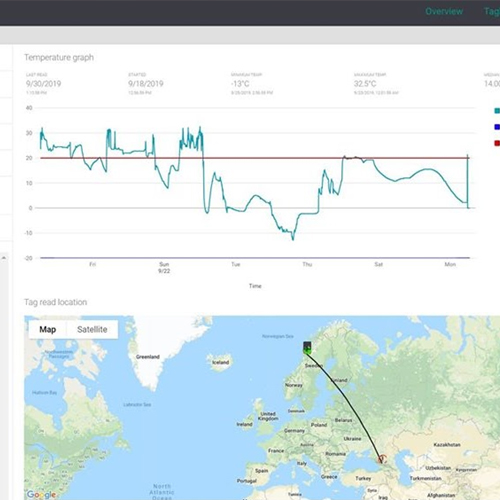The height and width of the screenshot is (500, 500).
Task: Click the Spain map label
Action: 262,471
